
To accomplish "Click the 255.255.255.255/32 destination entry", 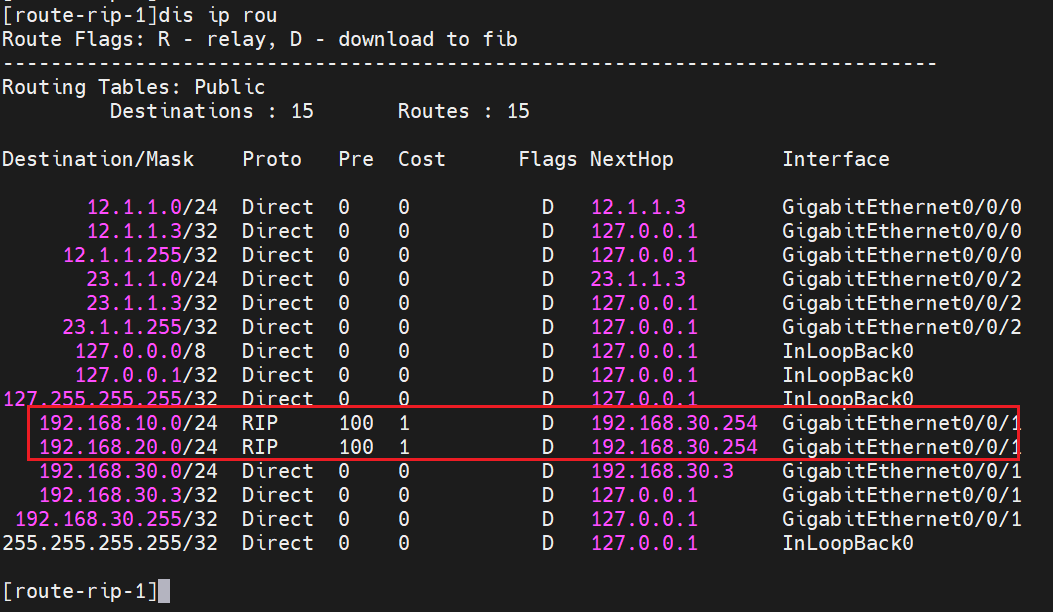I will tap(110, 543).
